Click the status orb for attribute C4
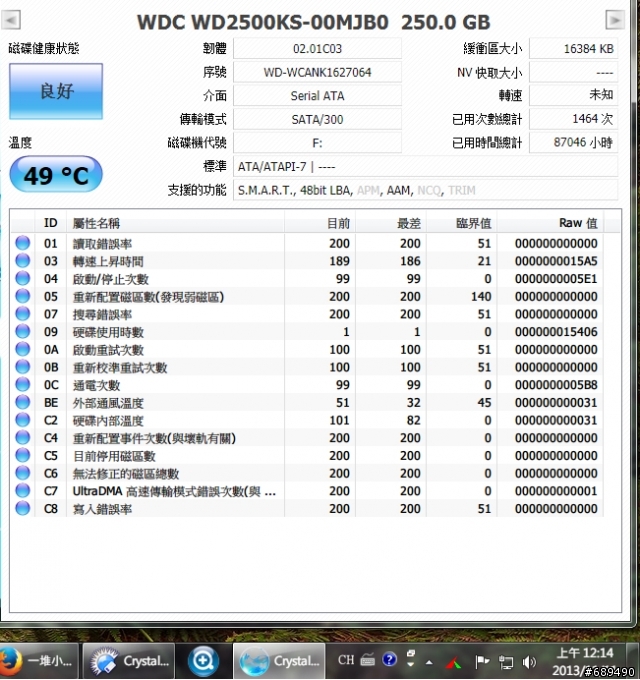Screen dimensions: 640x680 pyautogui.click(x=23, y=438)
